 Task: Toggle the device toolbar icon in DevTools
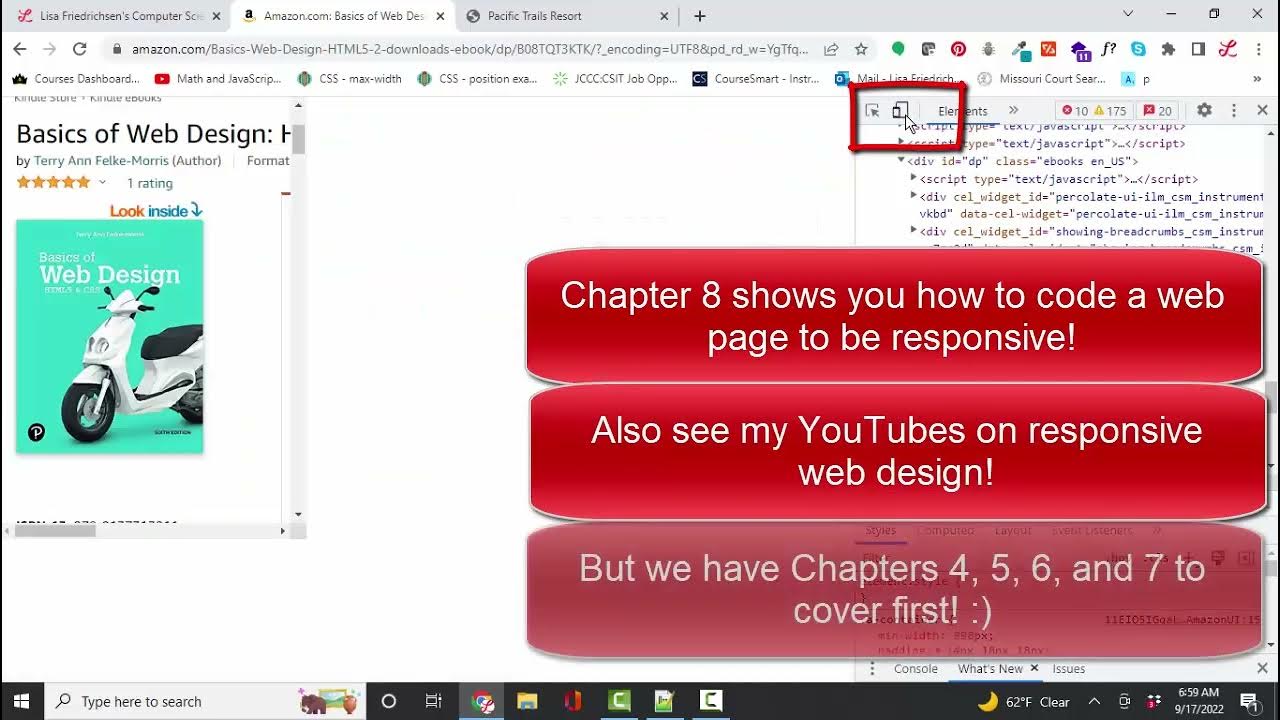(x=900, y=111)
